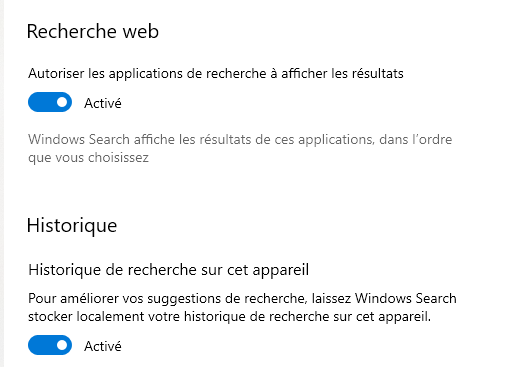The height and width of the screenshot is (367, 518).
Task: Select the Historique section heading
Action: [x=72, y=226]
